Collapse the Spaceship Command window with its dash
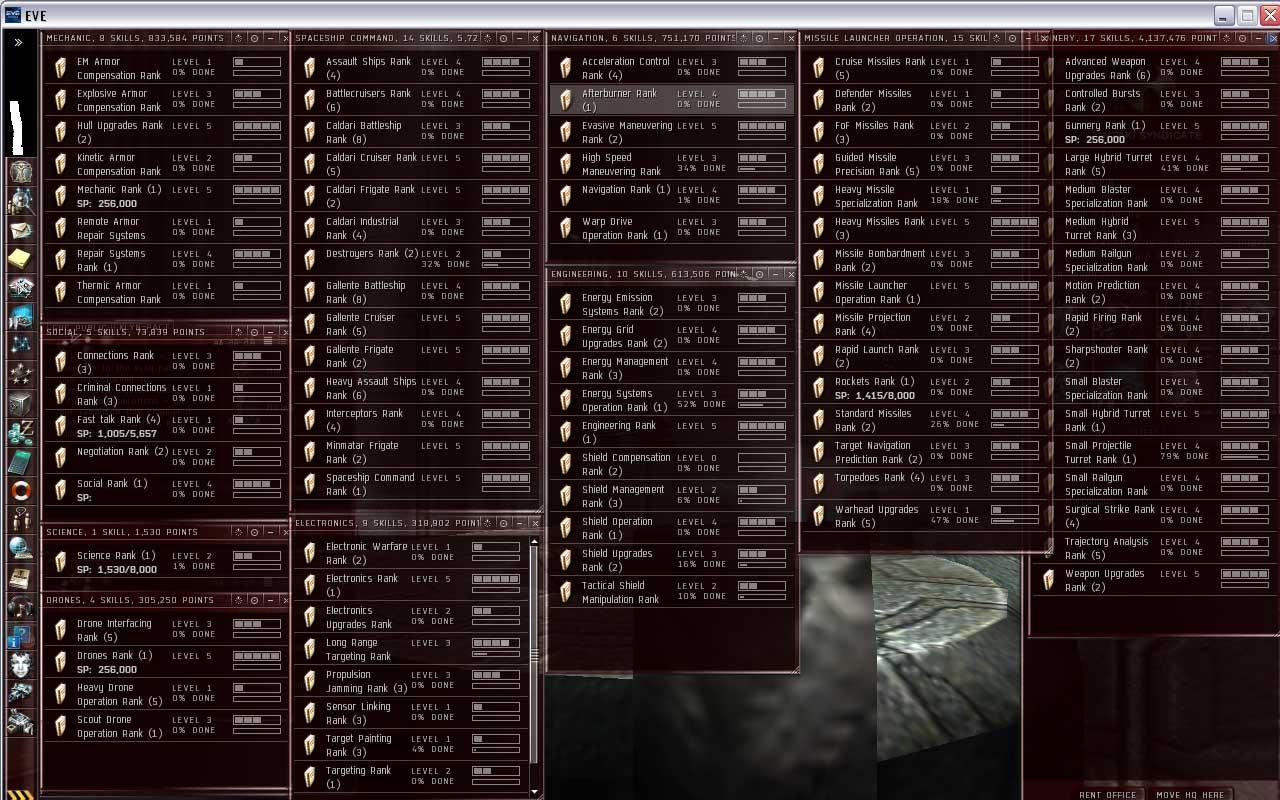Image resolution: width=1280 pixels, height=800 pixels. 520,38
